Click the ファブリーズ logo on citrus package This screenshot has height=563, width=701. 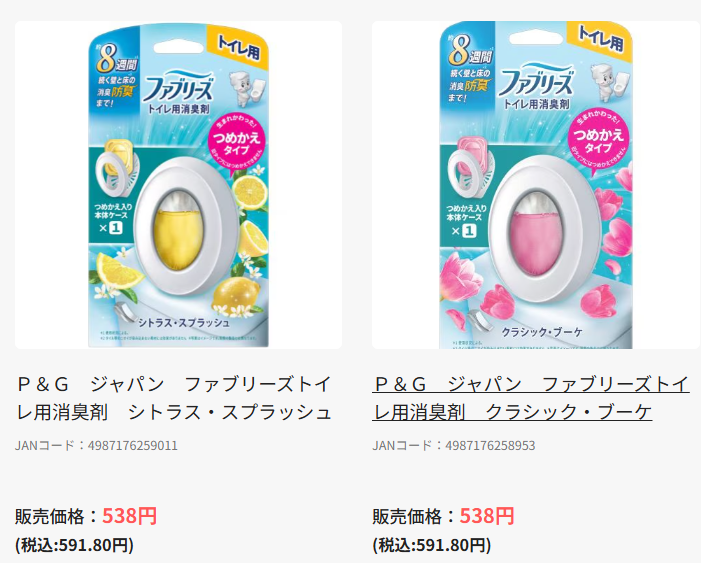tap(178, 87)
